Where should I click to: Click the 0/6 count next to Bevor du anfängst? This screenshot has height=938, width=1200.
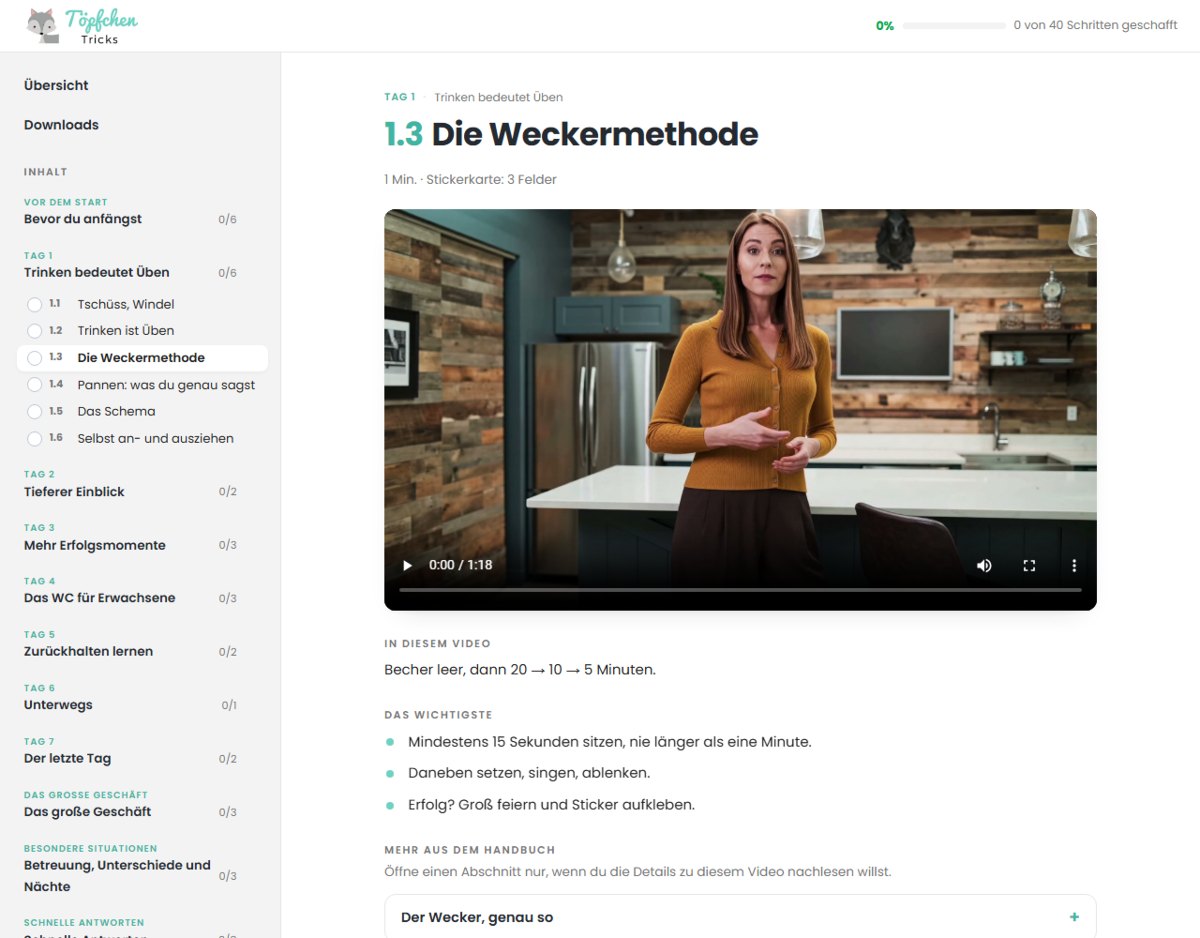coord(227,219)
